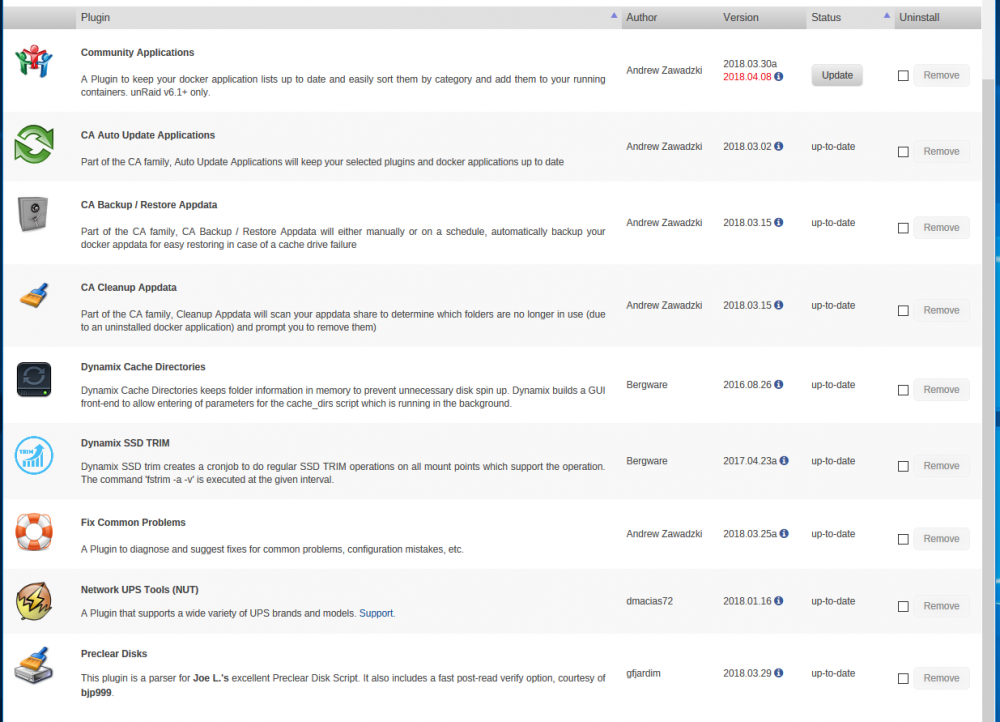Click the CA Cleanup Appdata broom icon

[34, 296]
